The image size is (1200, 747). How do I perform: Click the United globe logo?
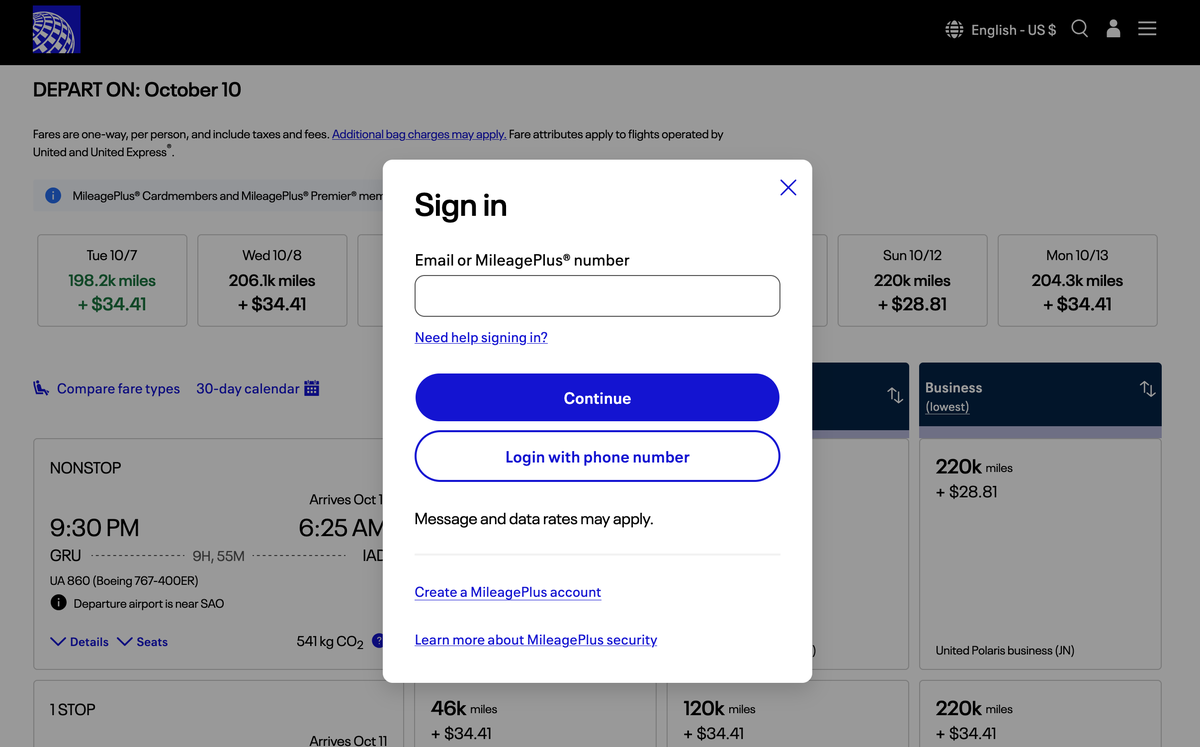pyautogui.click(x=56, y=29)
